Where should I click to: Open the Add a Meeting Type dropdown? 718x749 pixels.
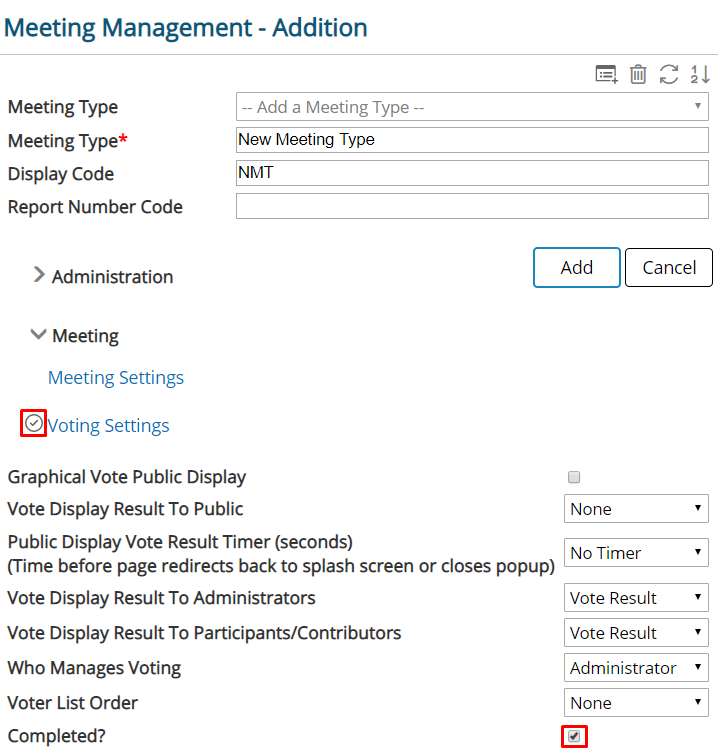472,107
